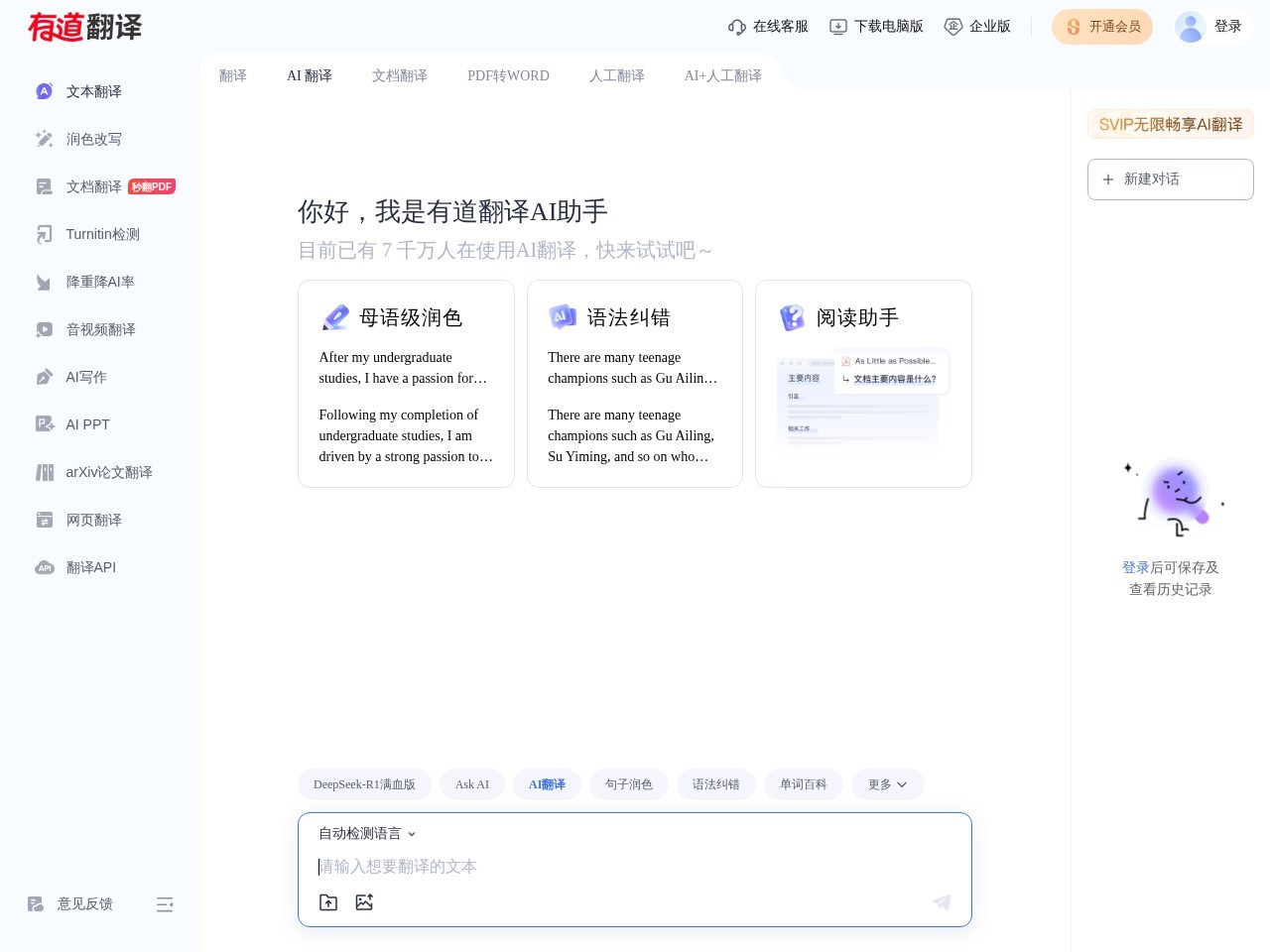Click the translation text input field
The width and height of the screenshot is (1270, 952).
tap(635, 867)
